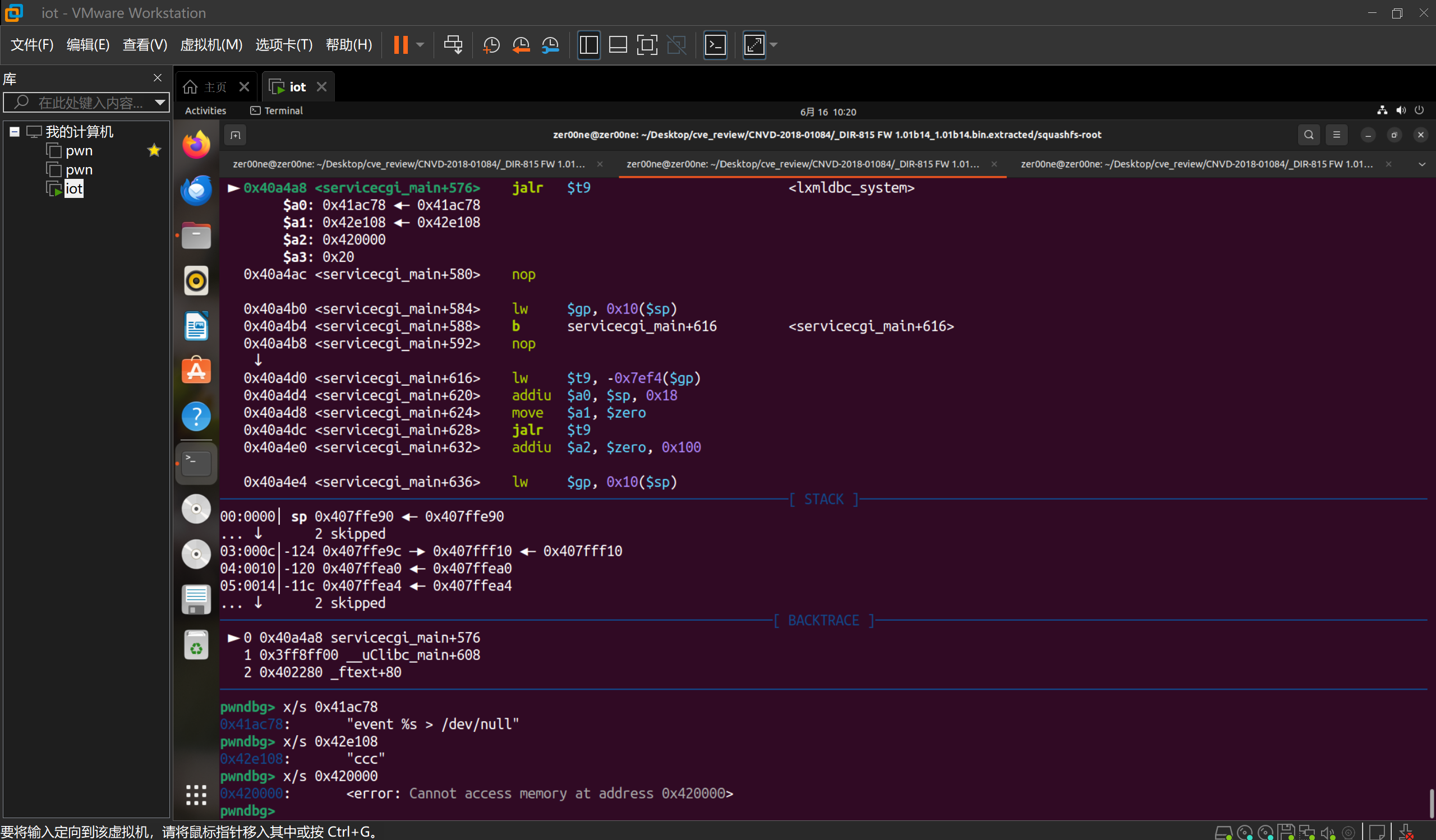Open the snapshot manager
This screenshot has width=1436, height=840.
coord(550,44)
